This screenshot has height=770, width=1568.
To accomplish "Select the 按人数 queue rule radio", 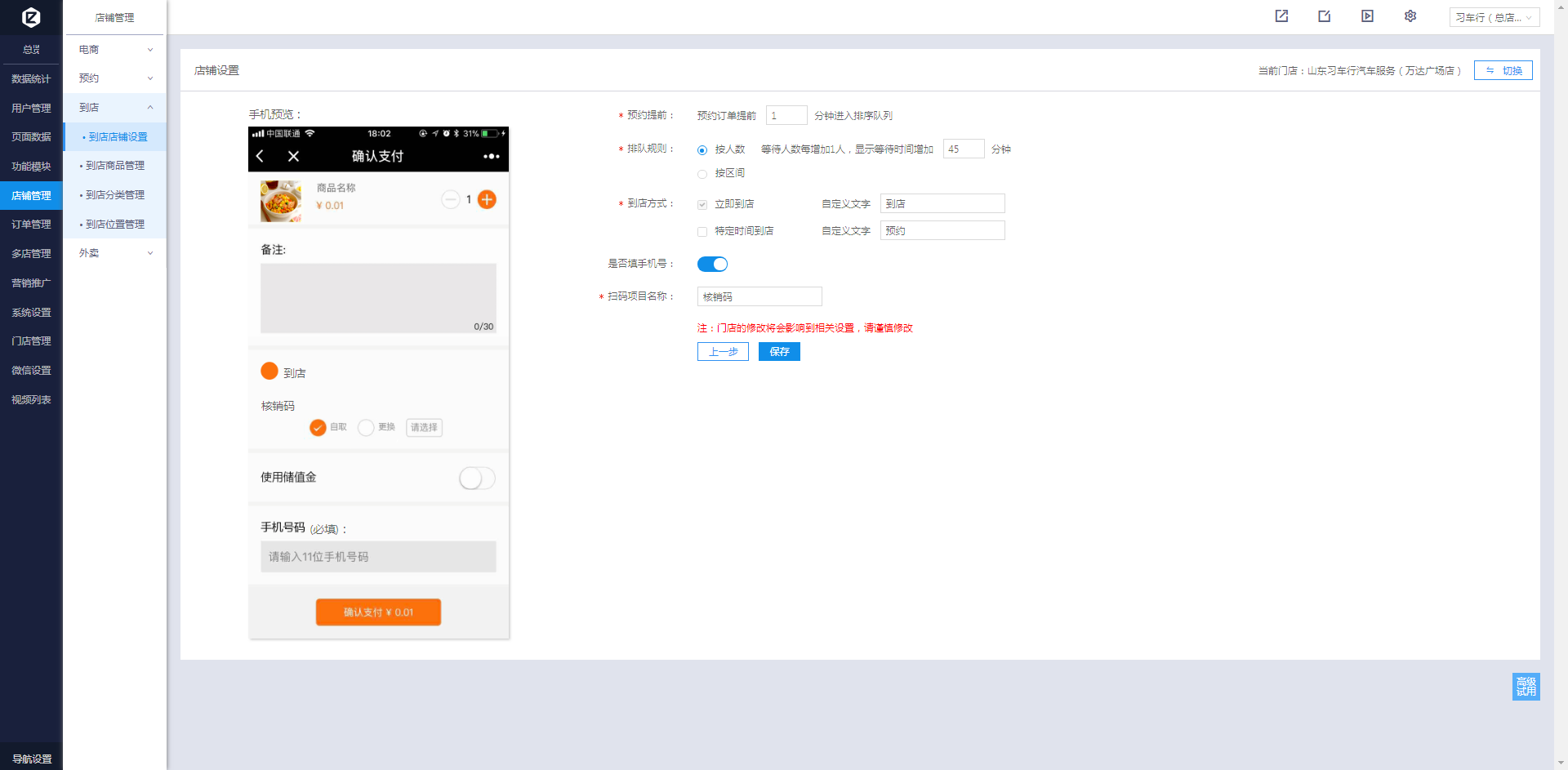I will click(x=702, y=150).
